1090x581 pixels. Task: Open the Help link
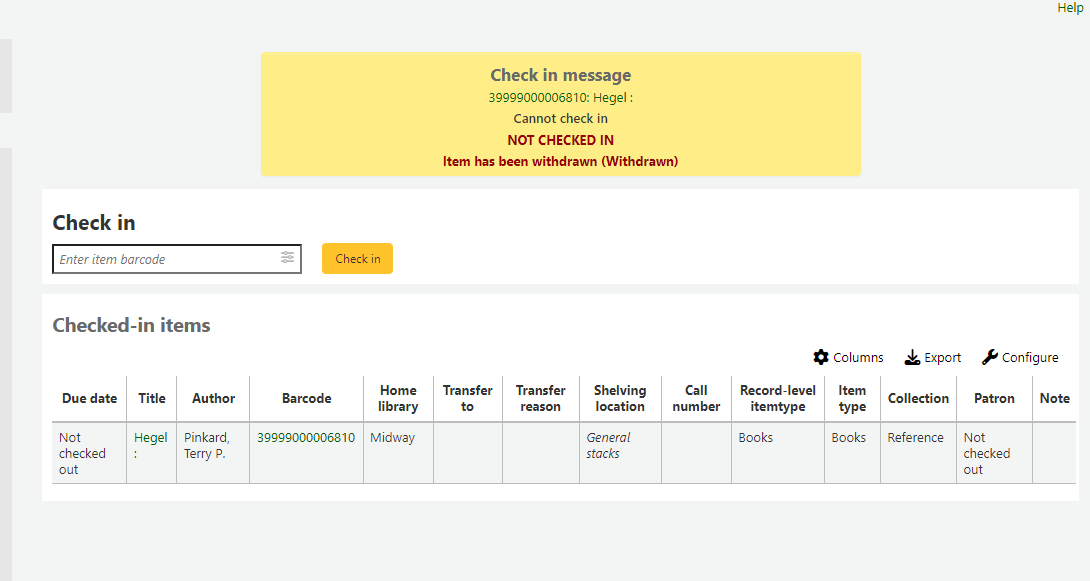point(1070,8)
